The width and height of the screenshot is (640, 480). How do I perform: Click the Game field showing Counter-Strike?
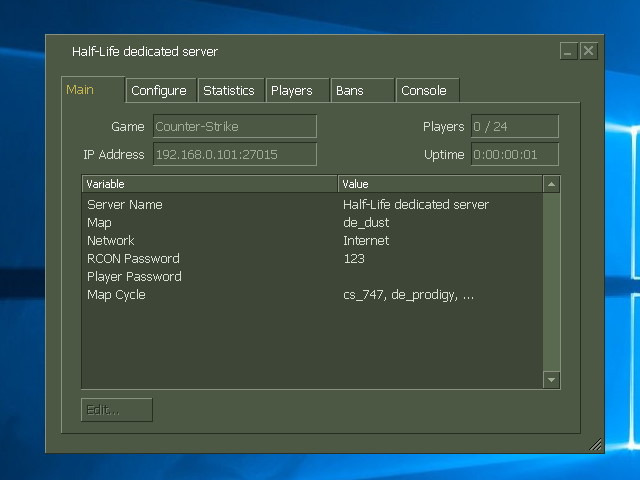tap(235, 127)
